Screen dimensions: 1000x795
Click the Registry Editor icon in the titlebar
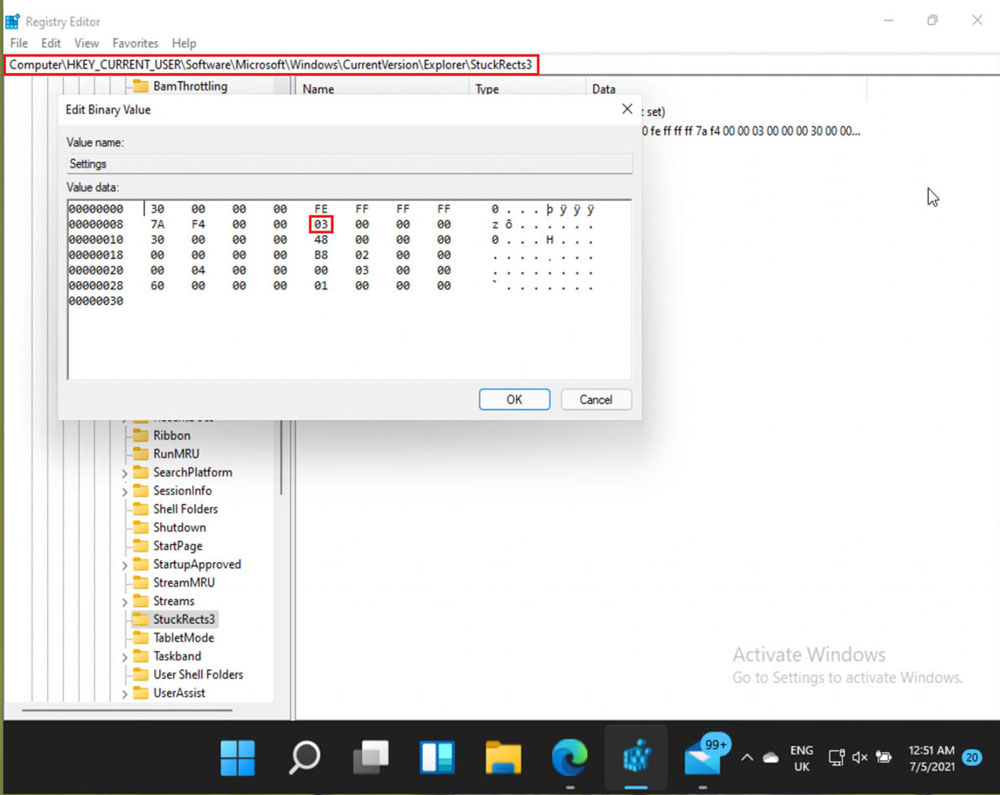(12, 20)
